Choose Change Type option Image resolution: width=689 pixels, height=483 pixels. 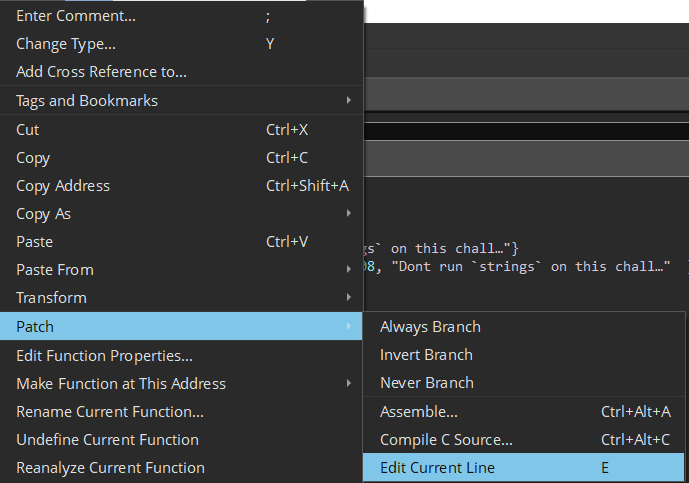pos(66,44)
